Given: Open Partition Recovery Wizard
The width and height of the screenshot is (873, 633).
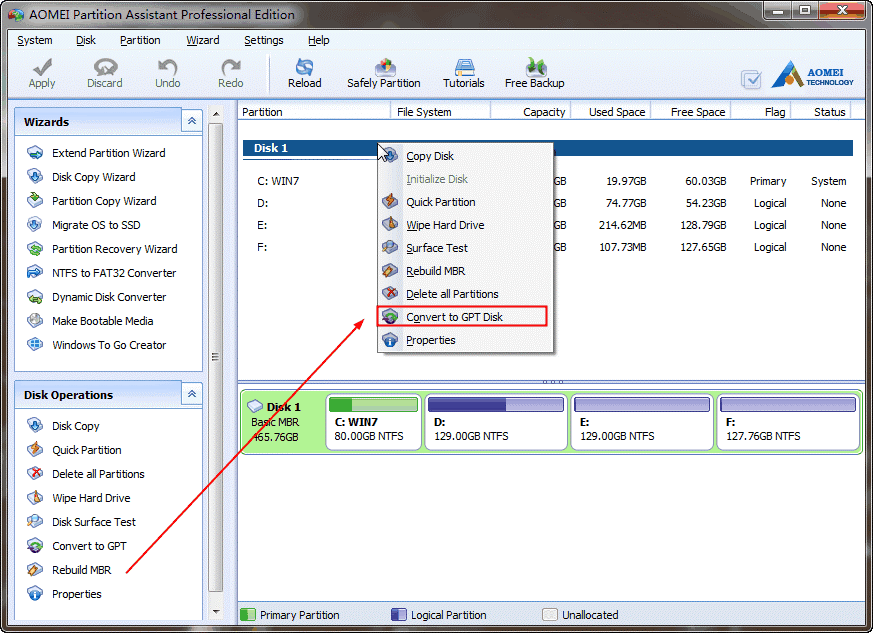Looking at the screenshot, I should coord(102,249).
